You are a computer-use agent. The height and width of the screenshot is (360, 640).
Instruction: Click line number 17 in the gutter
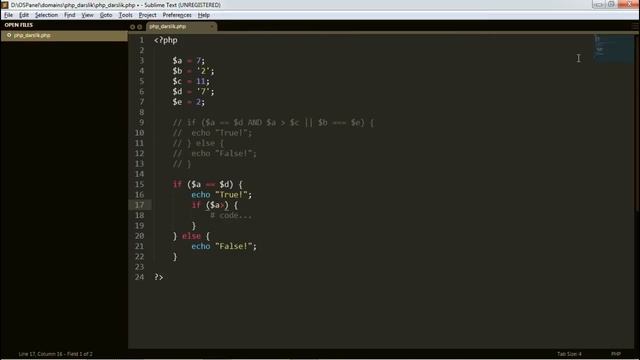tap(140, 205)
